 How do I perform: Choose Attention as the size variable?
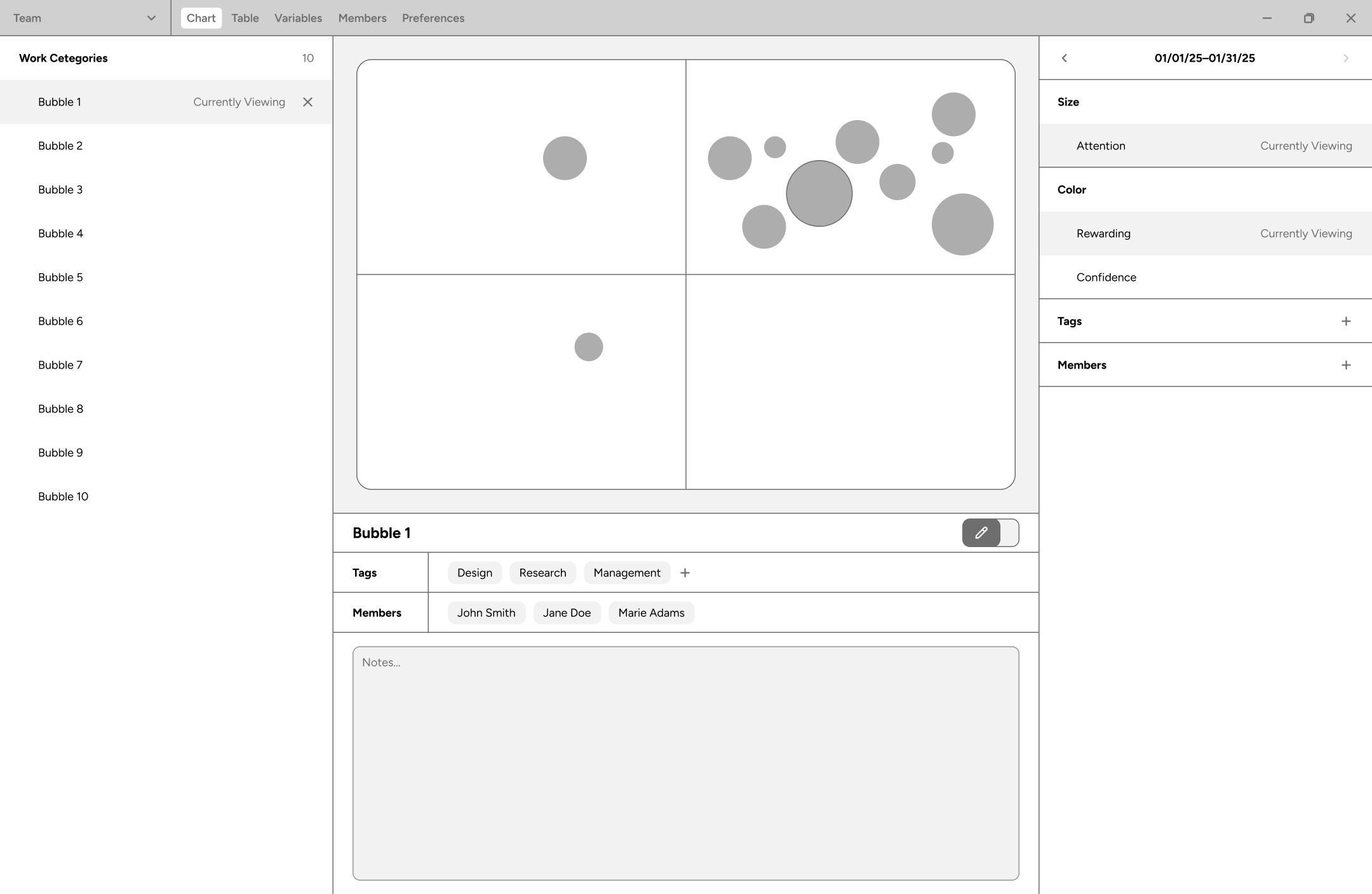1206,146
